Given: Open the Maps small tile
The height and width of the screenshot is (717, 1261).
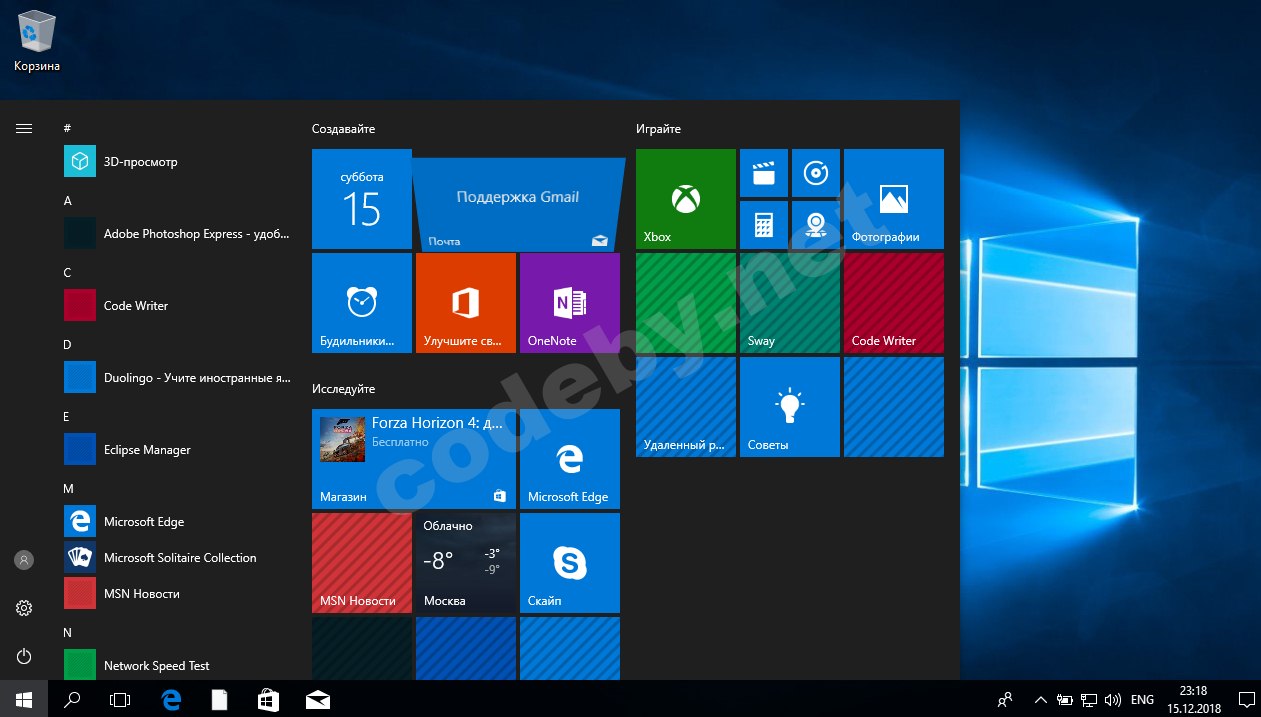Looking at the screenshot, I should [816, 224].
